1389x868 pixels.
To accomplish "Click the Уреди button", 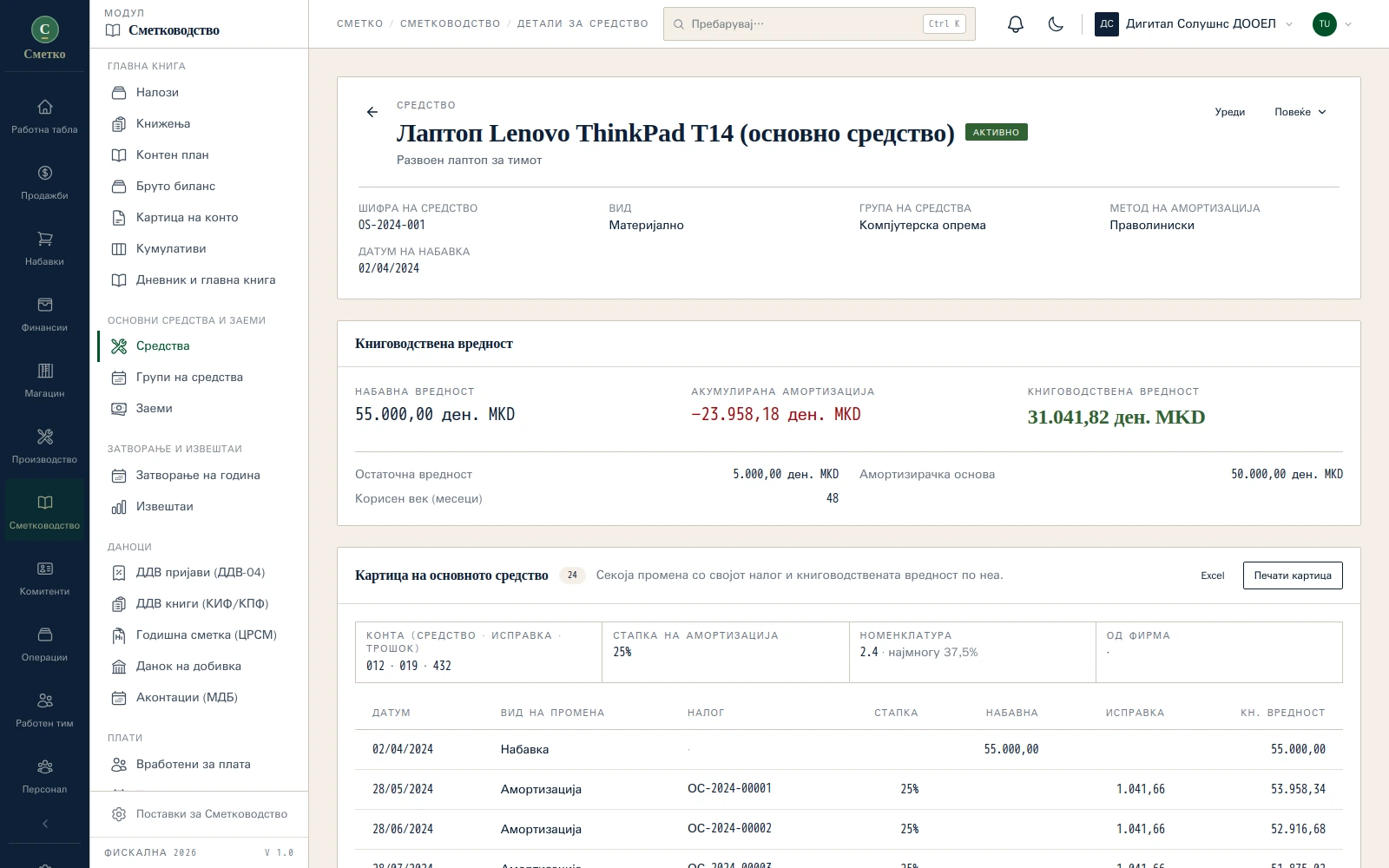I will (x=1229, y=112).
